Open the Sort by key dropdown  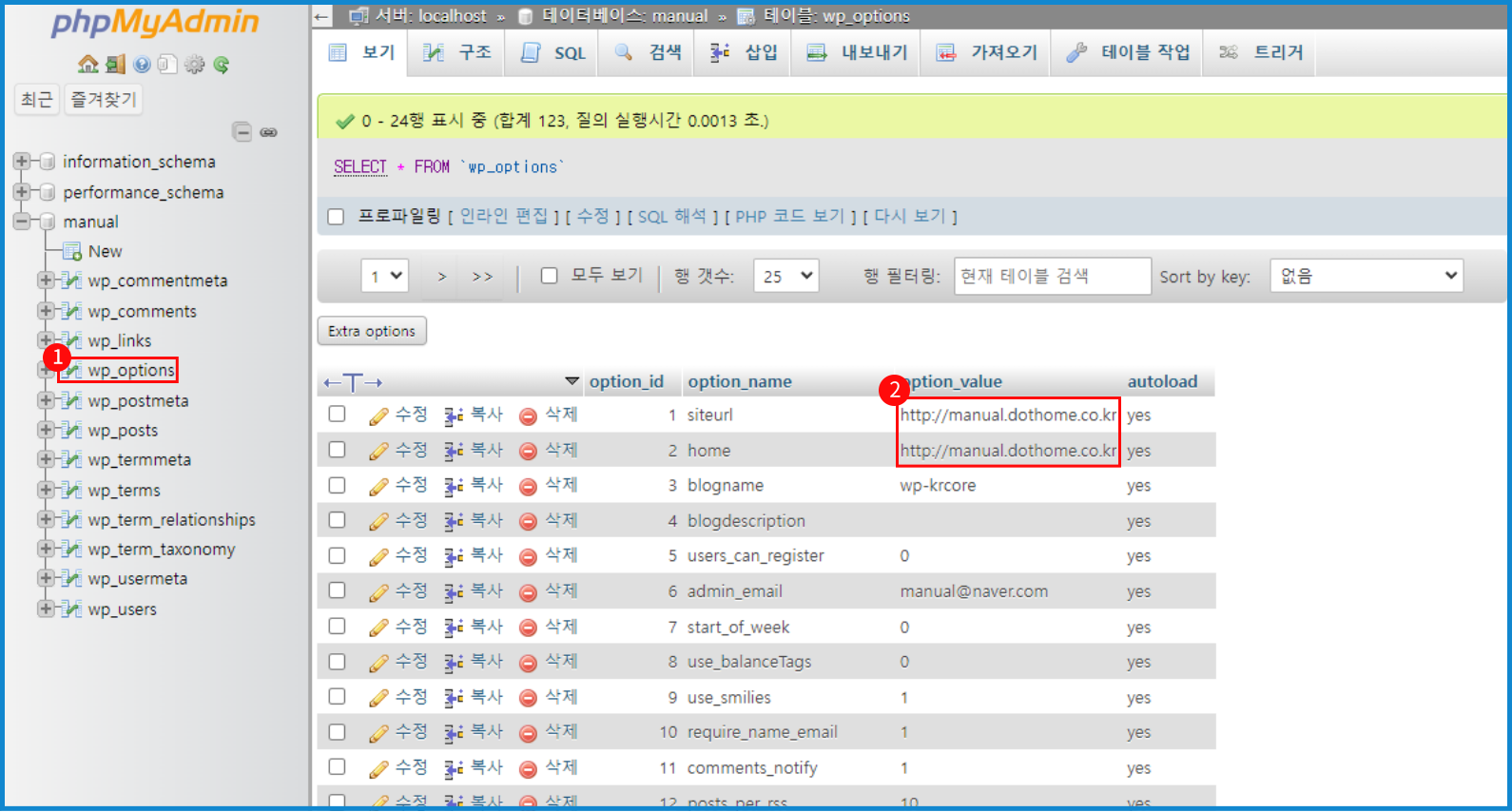point(1366,276)
